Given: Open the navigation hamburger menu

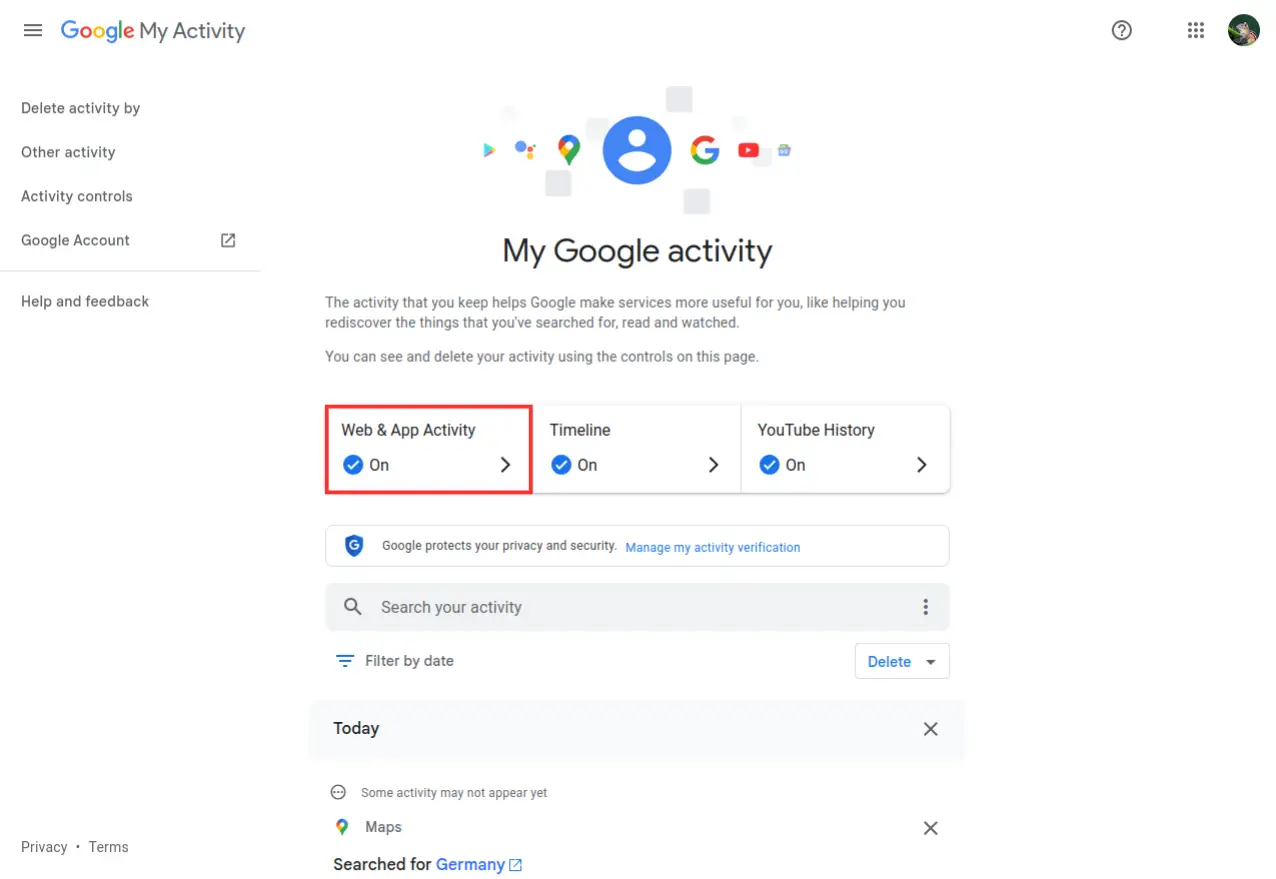Looking at the screenshot, I should coord(32,30).
